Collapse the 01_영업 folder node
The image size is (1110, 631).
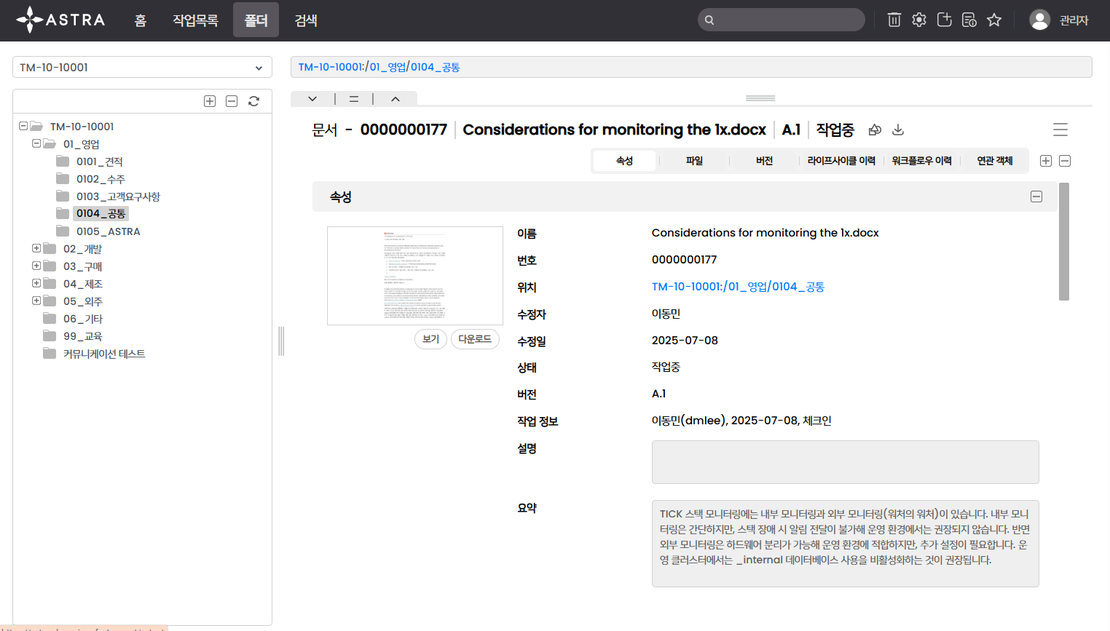click(x=37, y=144)
